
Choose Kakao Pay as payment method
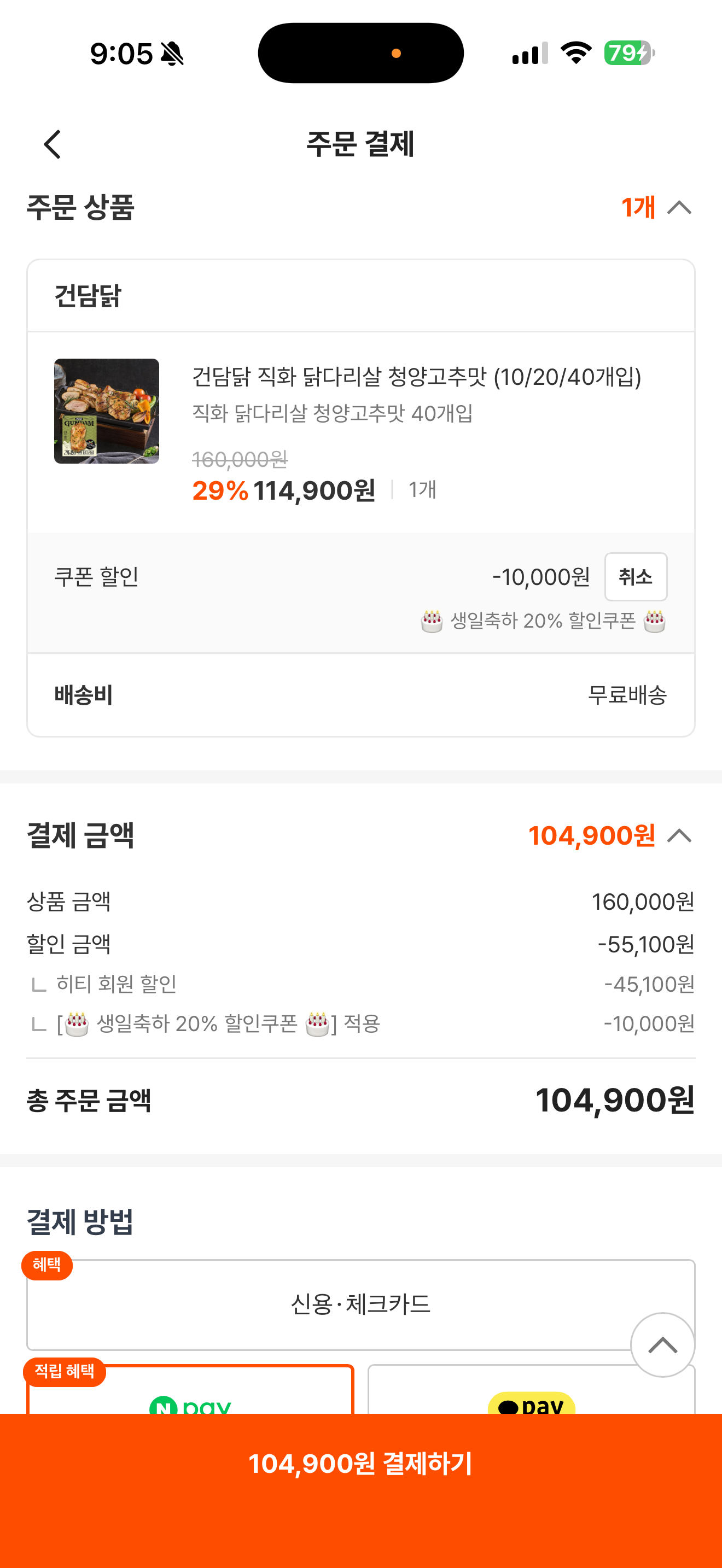click(532, 1390)
